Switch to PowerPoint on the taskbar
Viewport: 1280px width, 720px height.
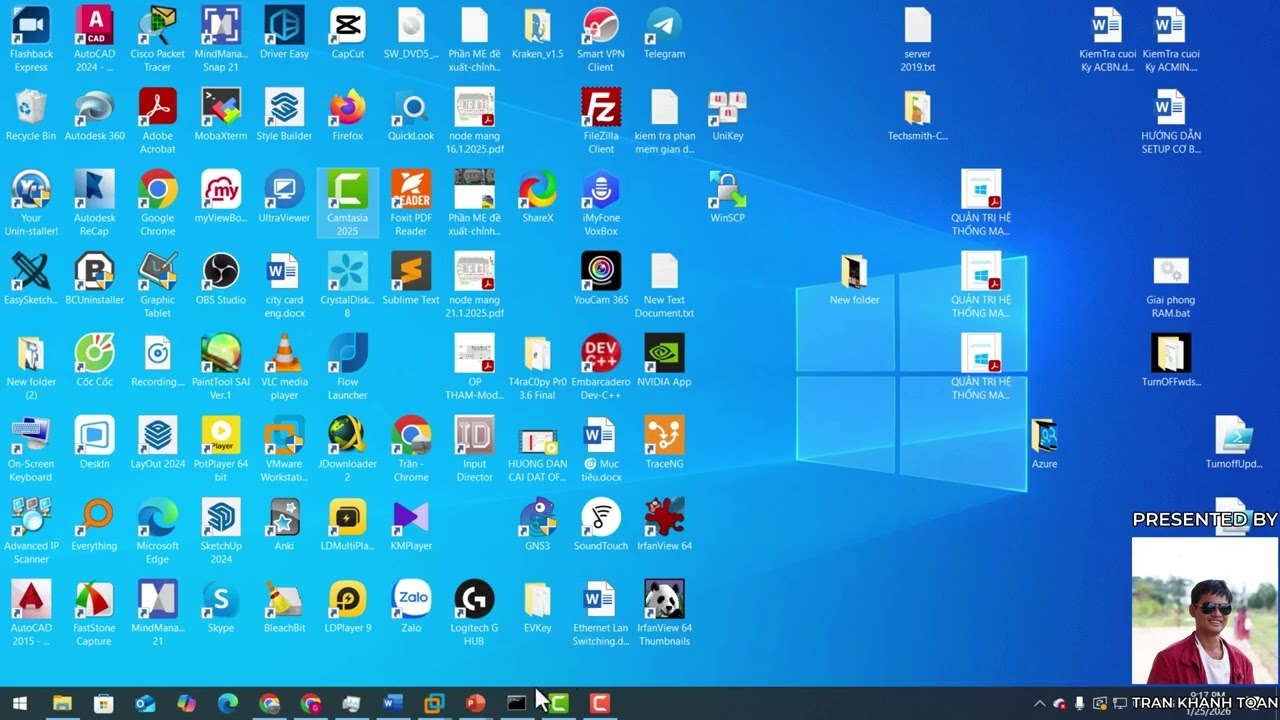pos(475,703)
